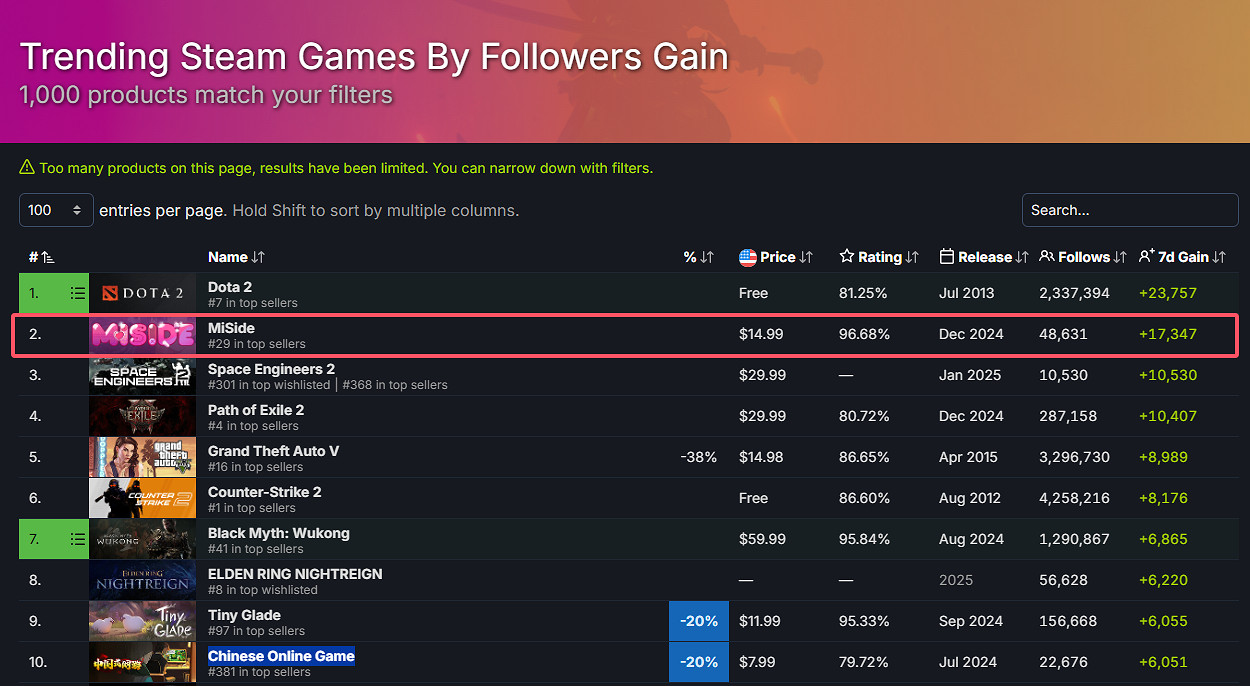Click inside the Search input field
Viewport: 1250px width, 686px height.
(1129, 210)
